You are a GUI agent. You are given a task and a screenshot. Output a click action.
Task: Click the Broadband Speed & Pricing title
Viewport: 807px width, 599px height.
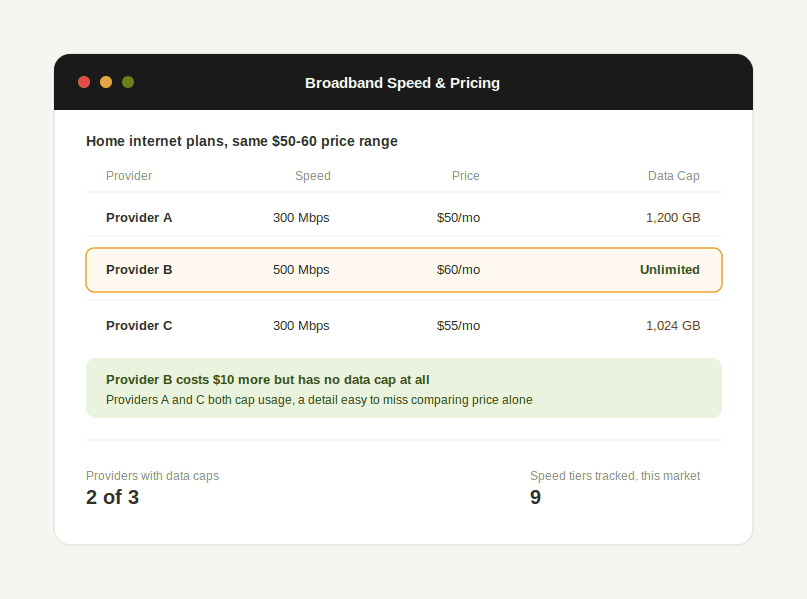point(402,83)
